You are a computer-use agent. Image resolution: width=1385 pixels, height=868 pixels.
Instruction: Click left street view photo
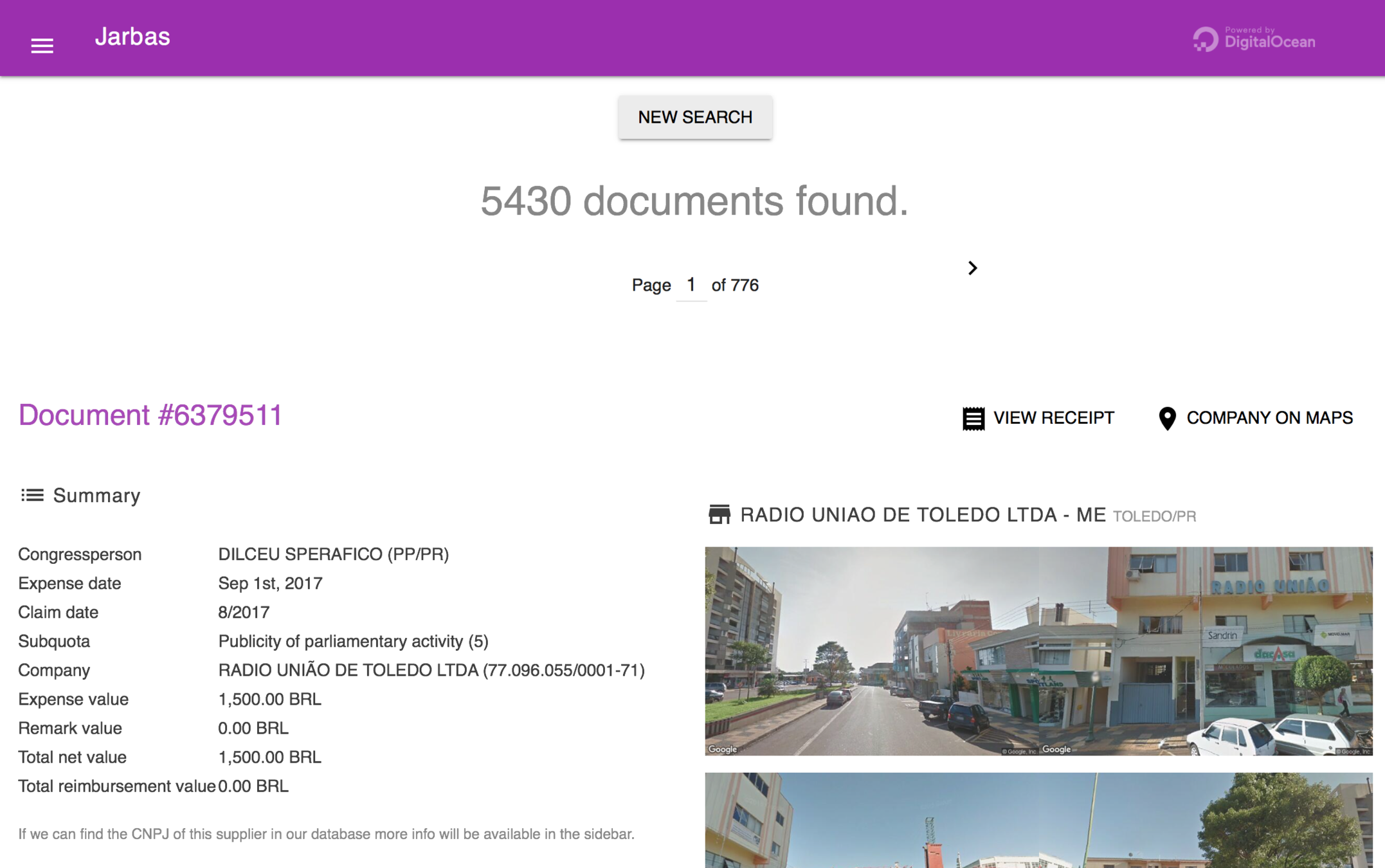point(871,651)
